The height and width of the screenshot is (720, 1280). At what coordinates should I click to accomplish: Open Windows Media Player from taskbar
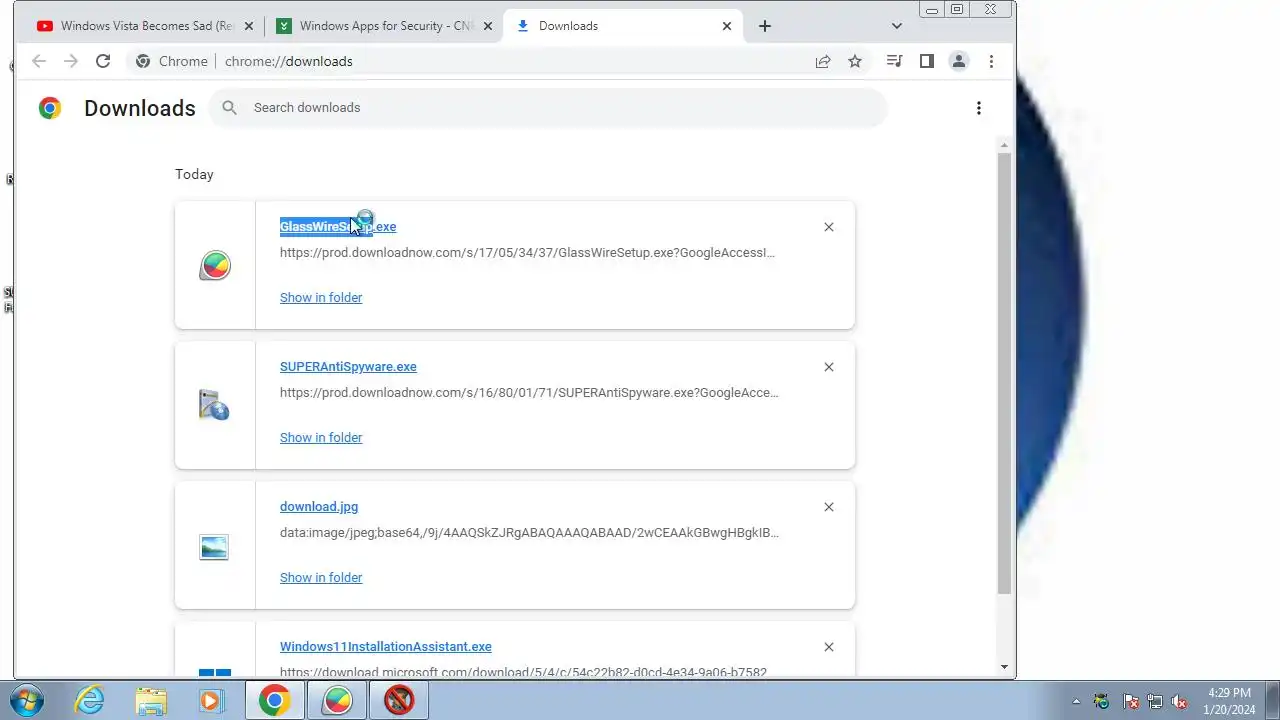(211, 700)
